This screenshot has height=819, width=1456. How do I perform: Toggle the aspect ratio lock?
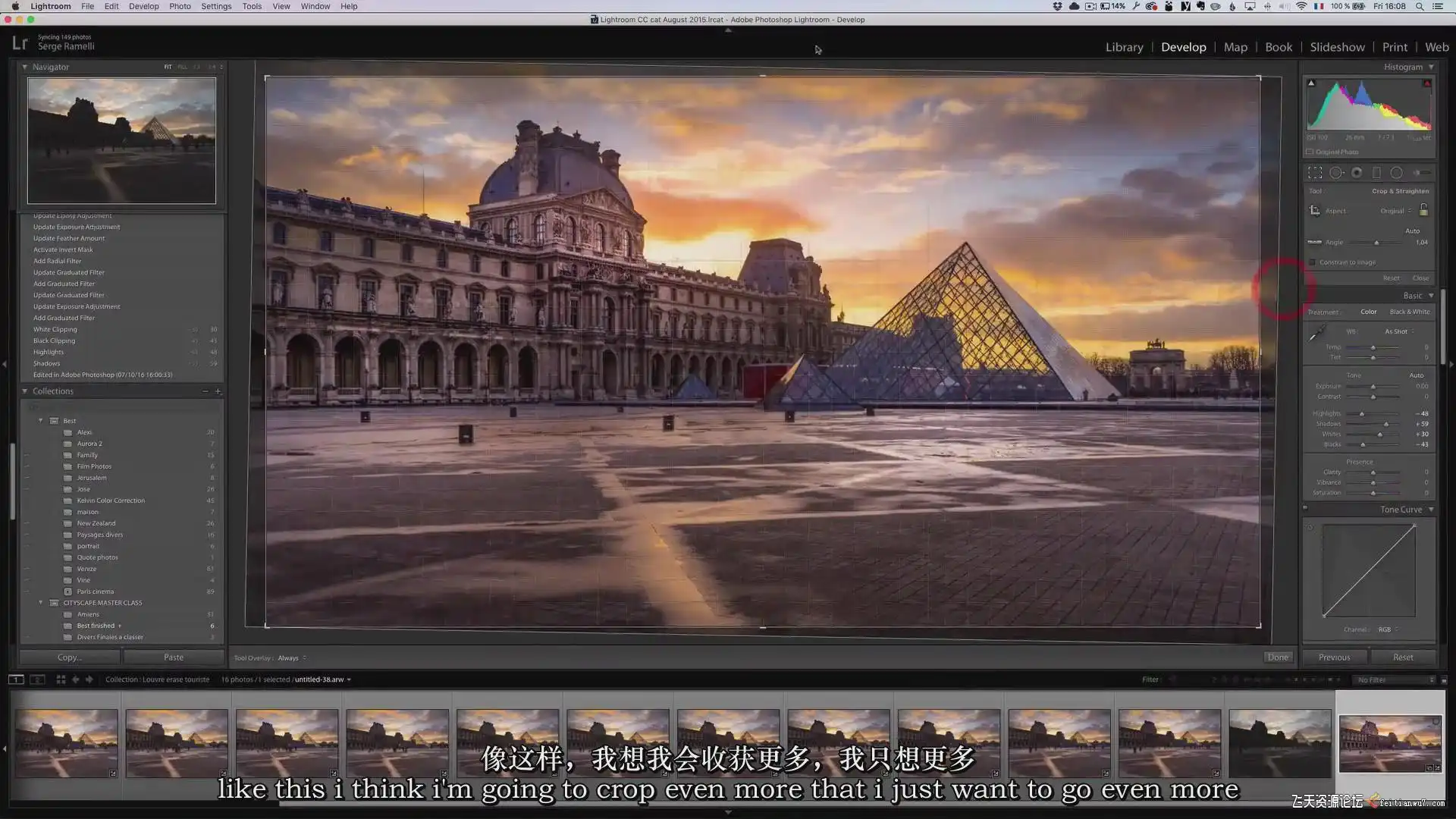[1423, 210]
